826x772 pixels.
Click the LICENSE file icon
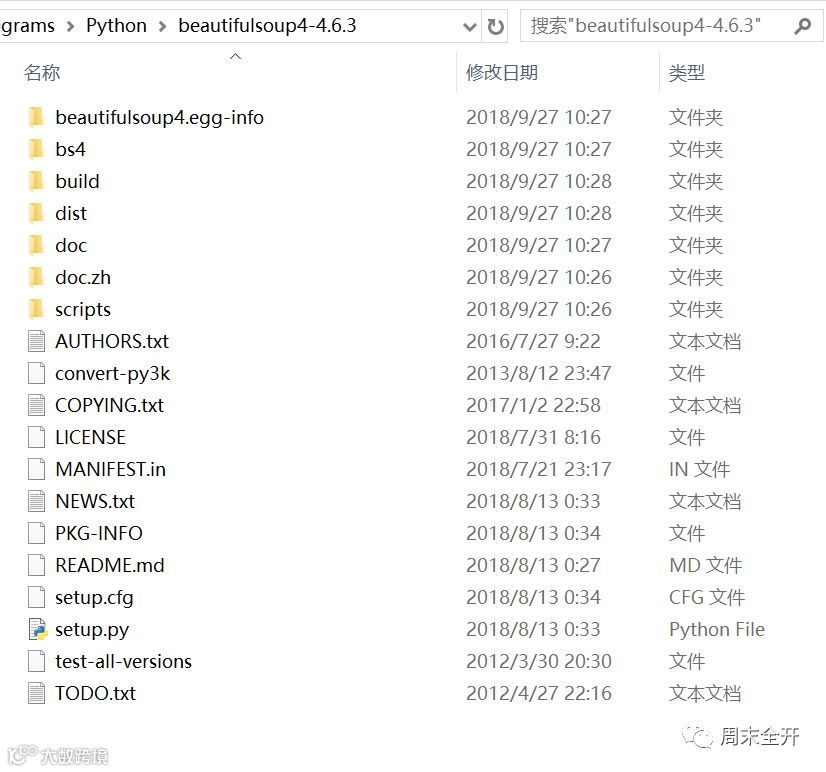point(36,437)
